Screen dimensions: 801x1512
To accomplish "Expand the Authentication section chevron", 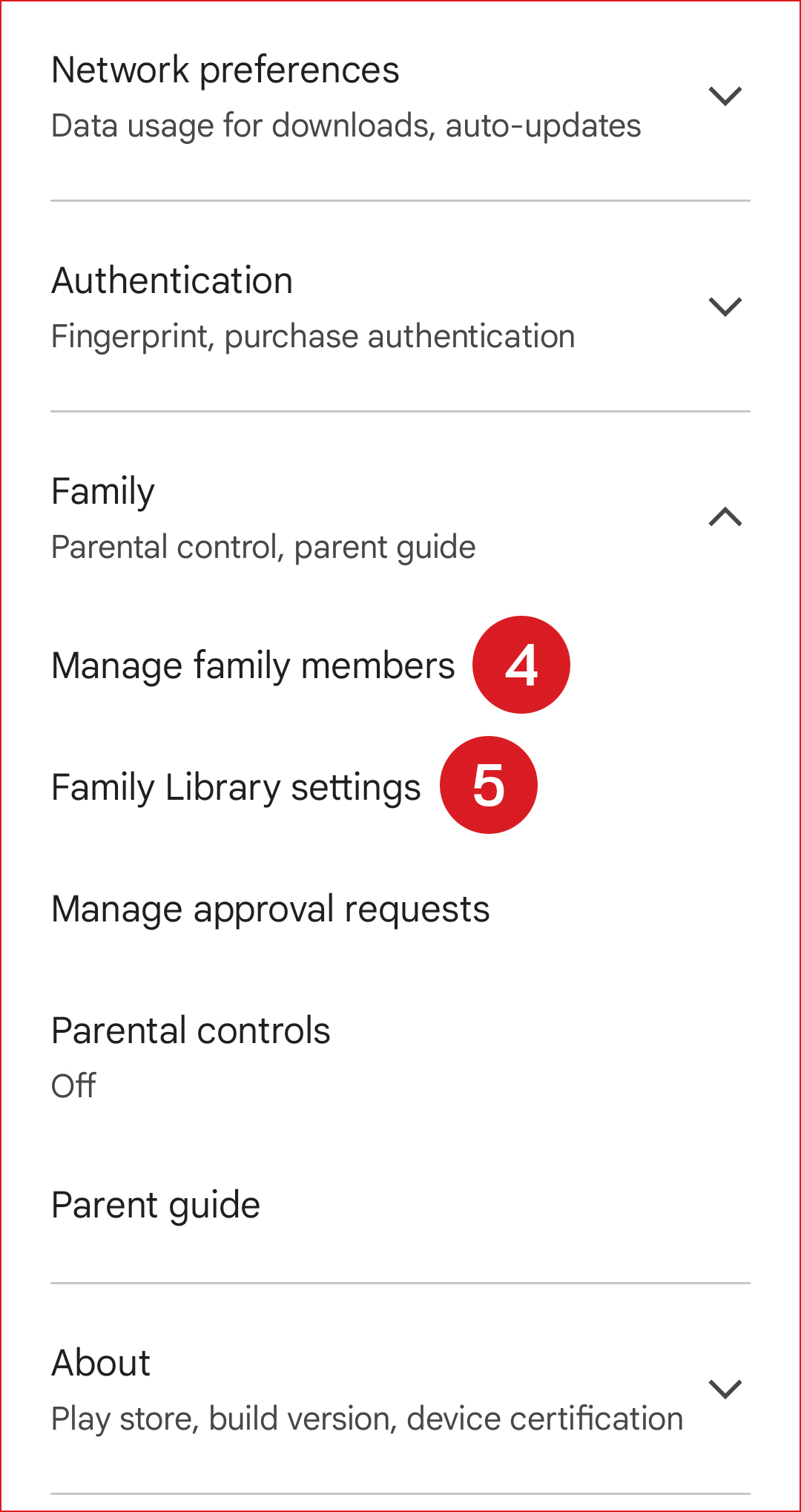I will coord(725,306).
